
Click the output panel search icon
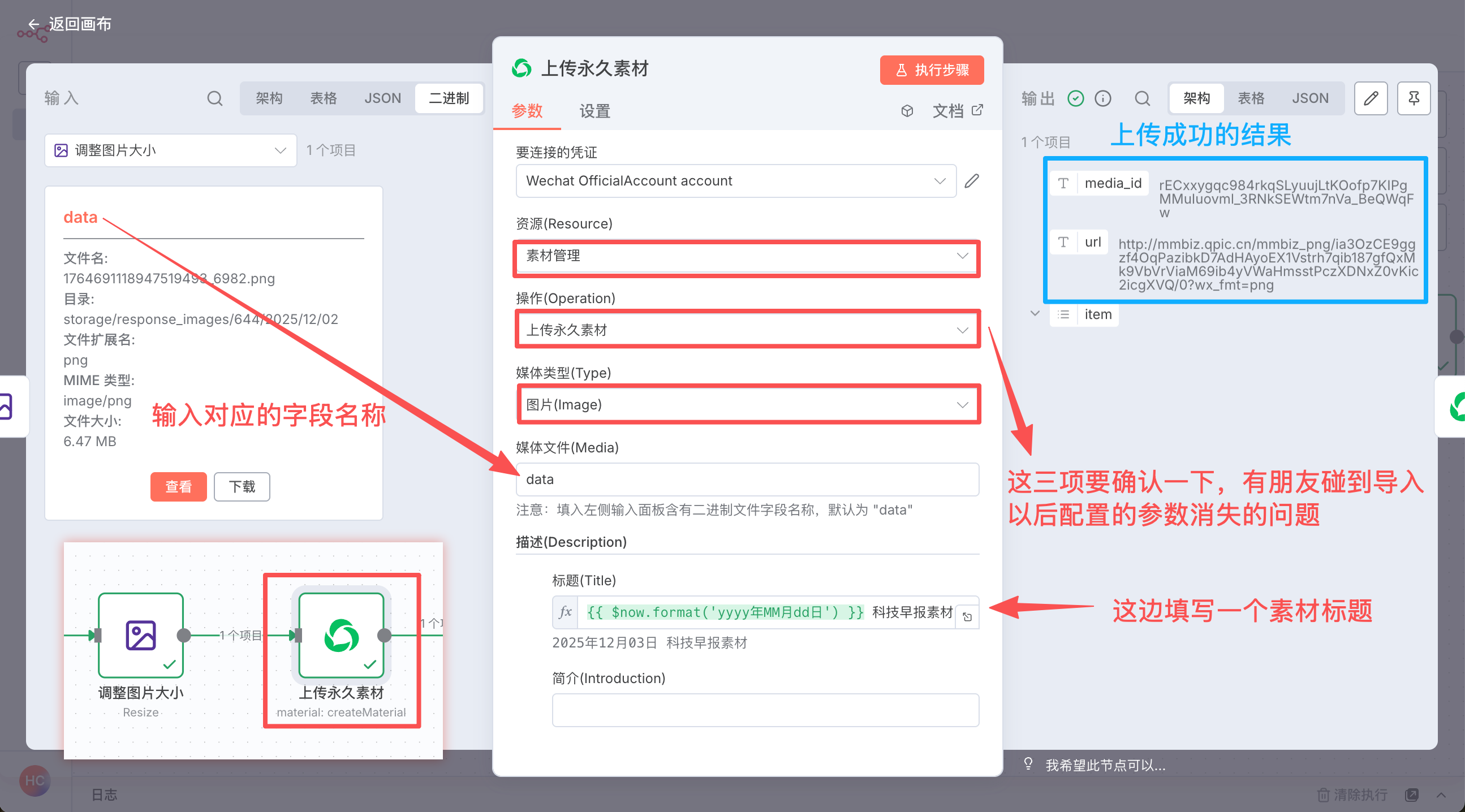pyautogui.click(x=1142, y=98)
